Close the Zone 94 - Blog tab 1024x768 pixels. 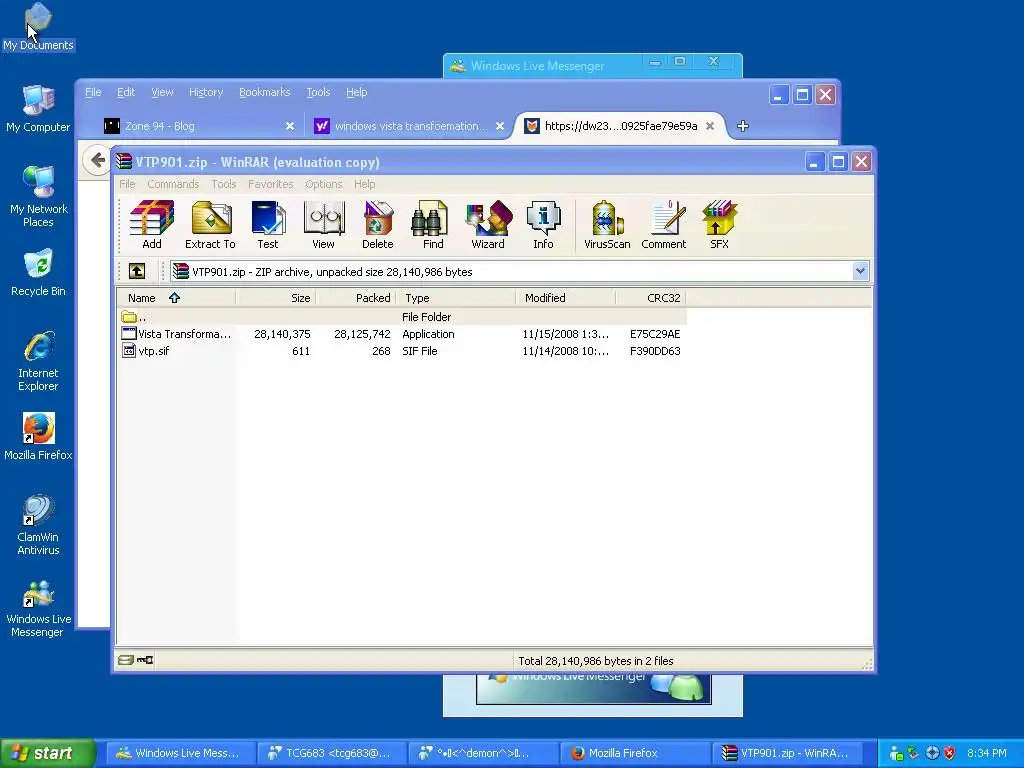[x=289, y=126]
